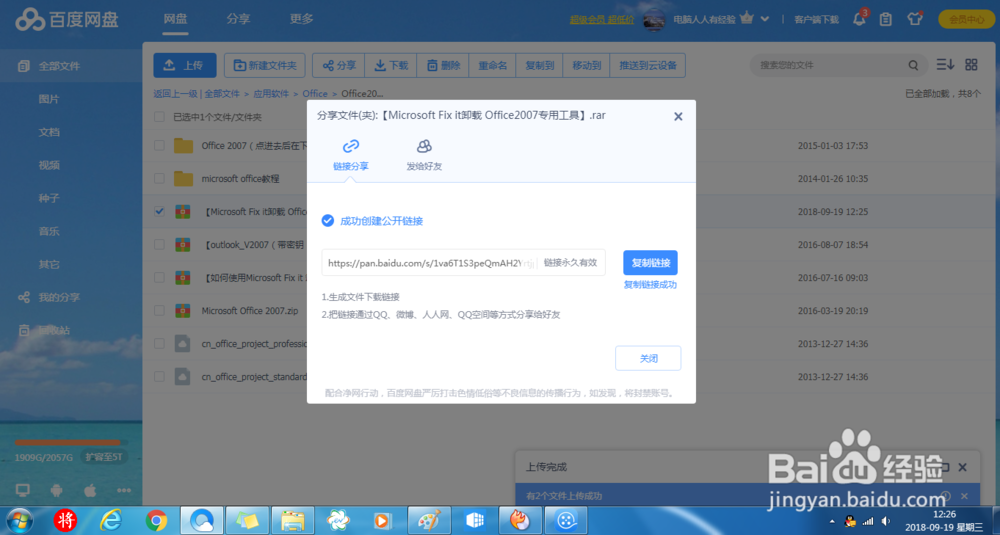Toggle the select-all files checkbox
The image size is (1000, 535).
tap(159, 117)
